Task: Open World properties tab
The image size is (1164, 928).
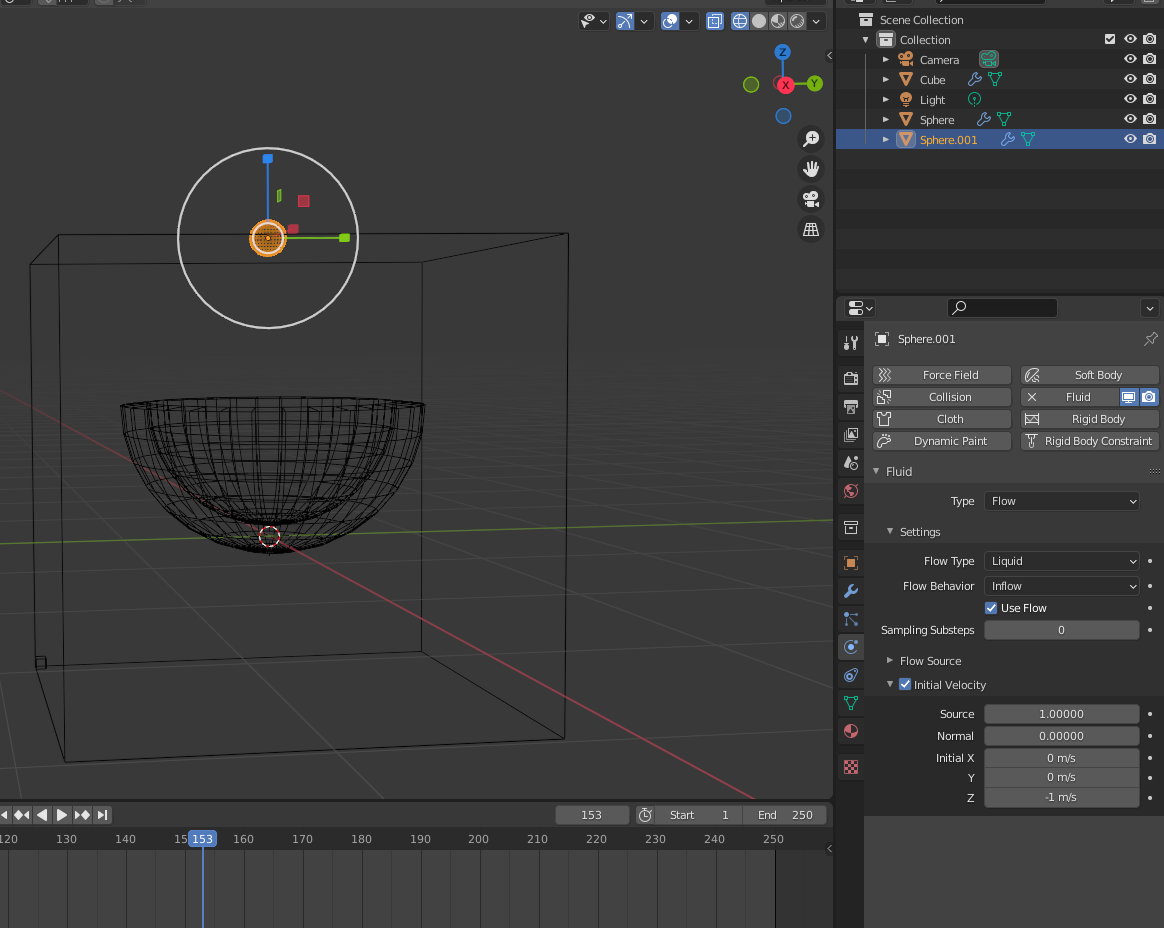Action: (x=851, y=491)
